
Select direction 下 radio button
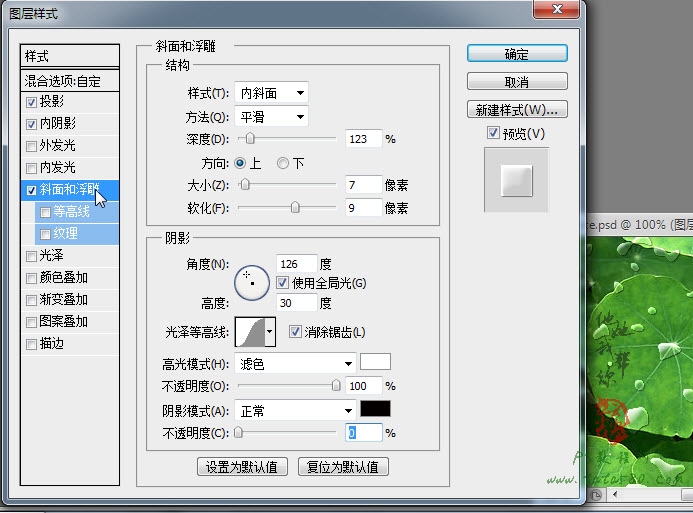[x=282, y=163]
